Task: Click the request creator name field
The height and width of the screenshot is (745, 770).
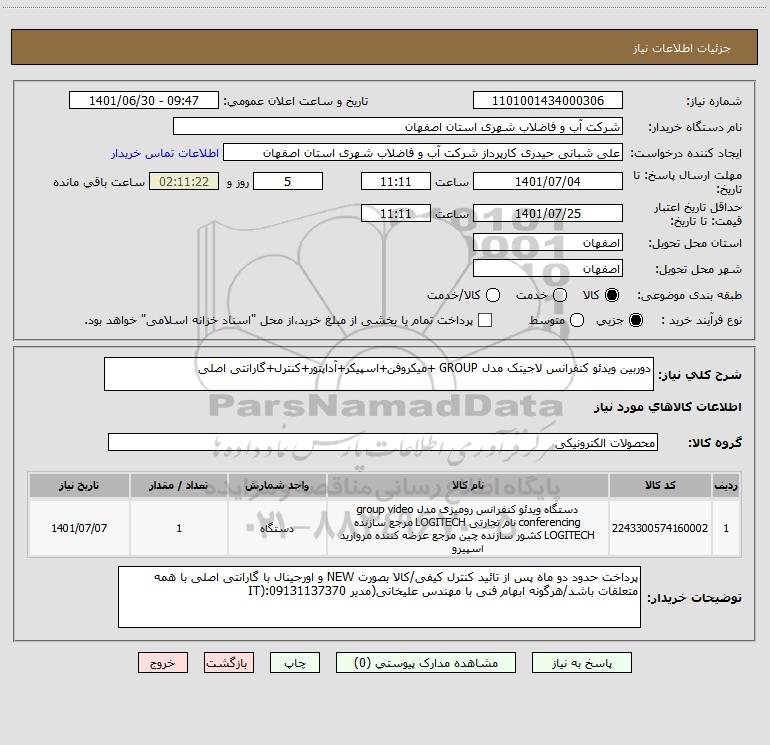Action: [423, 153]
